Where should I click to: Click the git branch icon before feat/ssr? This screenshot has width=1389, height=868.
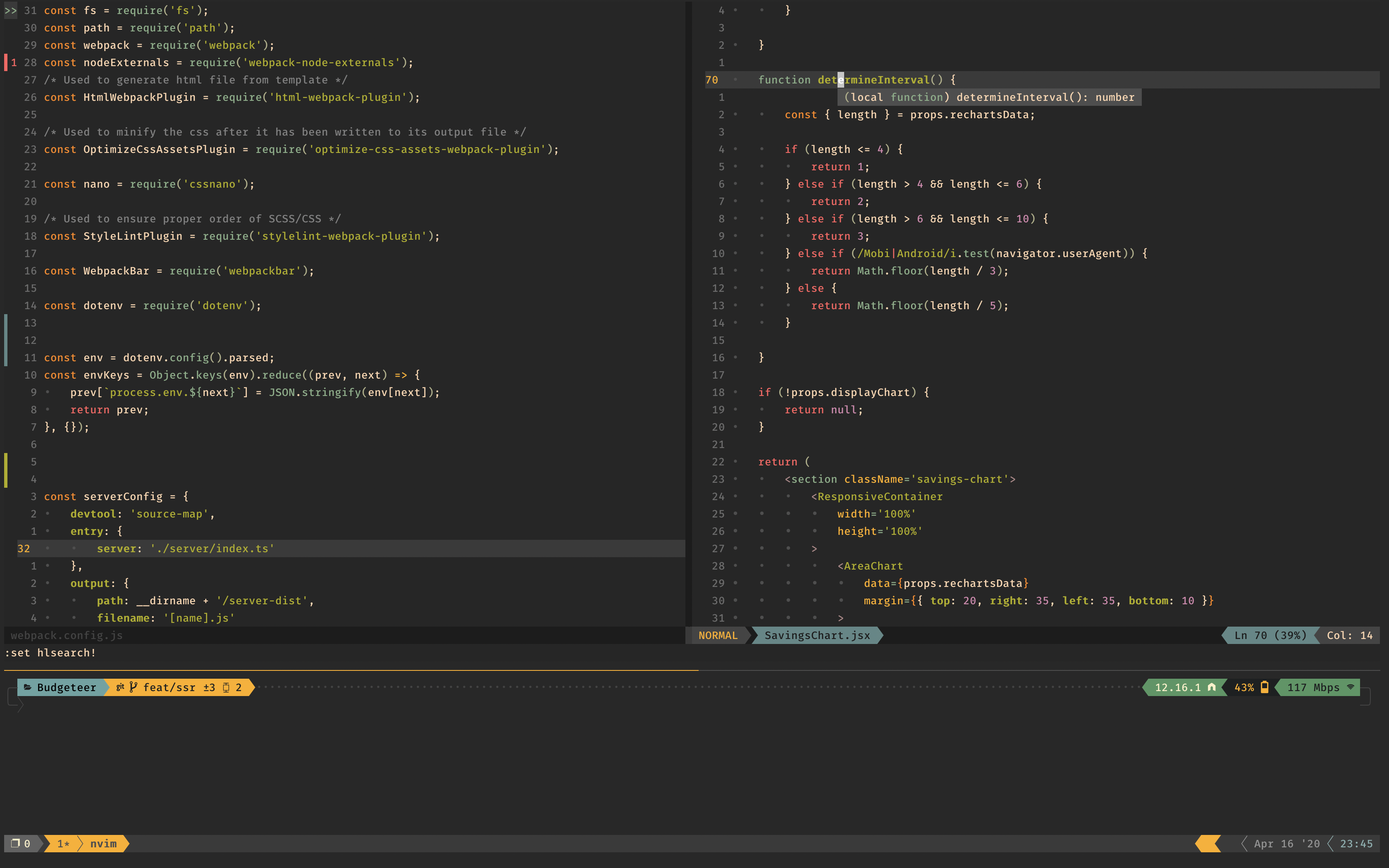pos(133,687)
